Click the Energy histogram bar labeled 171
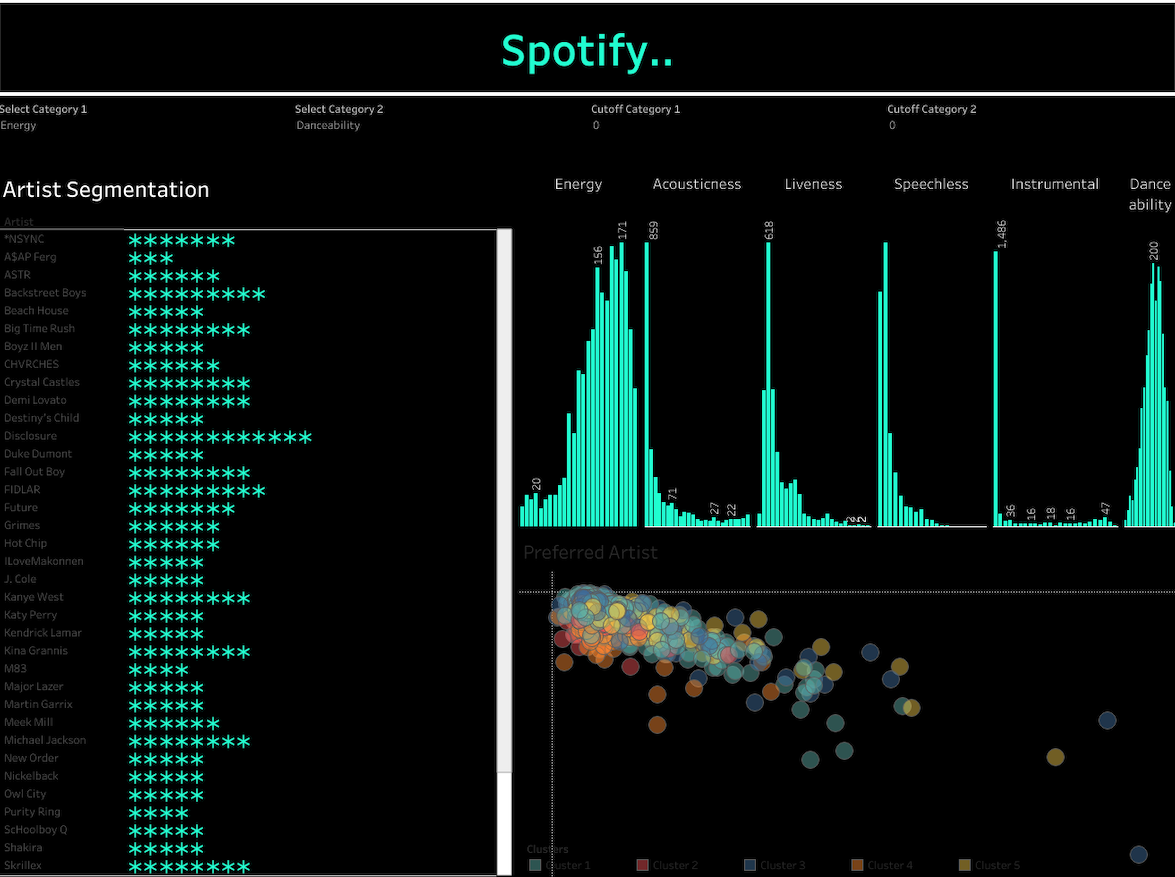Screen dimensions: 1175x877 point(622,390)
